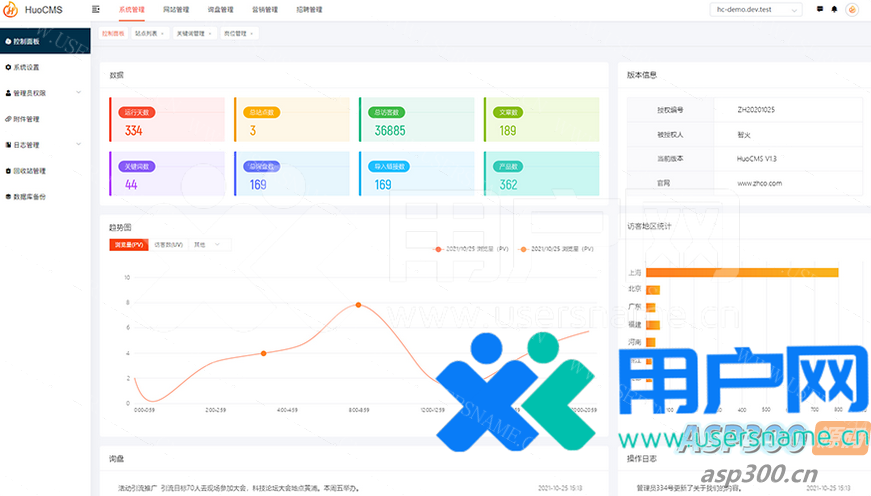Viewport: 871px width, 496px height.
Task: Click the HuoCMS flame logo
Action: click(x=10, y=10)
